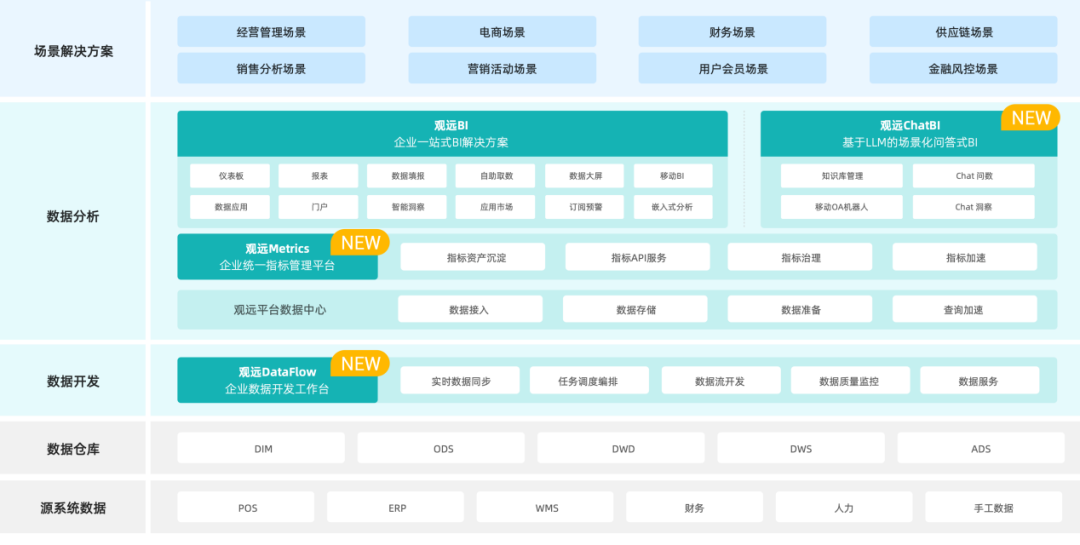Click the ODS warehouse layer box
The height and width of the screenshot is (545, 1080).
pos(441,448)
